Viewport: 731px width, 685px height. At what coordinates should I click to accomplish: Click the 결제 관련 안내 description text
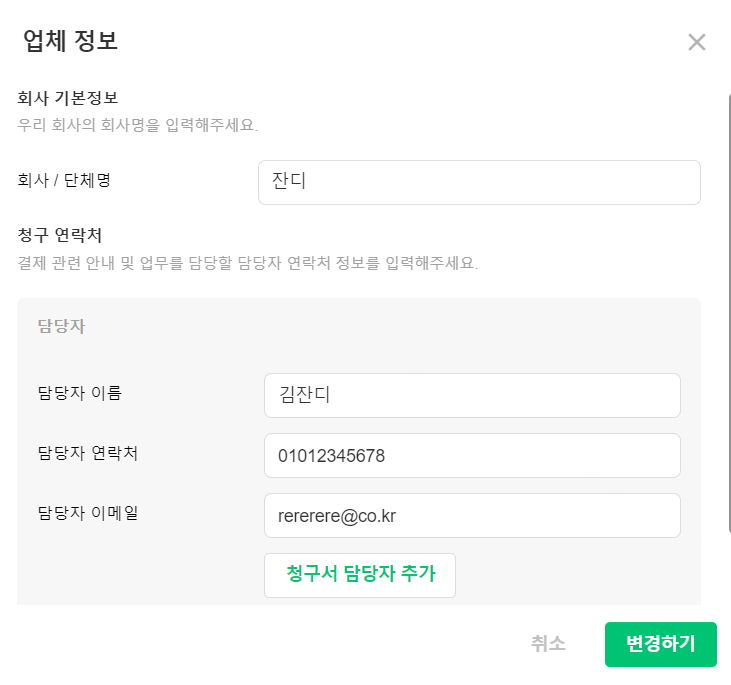pos(248,264)
